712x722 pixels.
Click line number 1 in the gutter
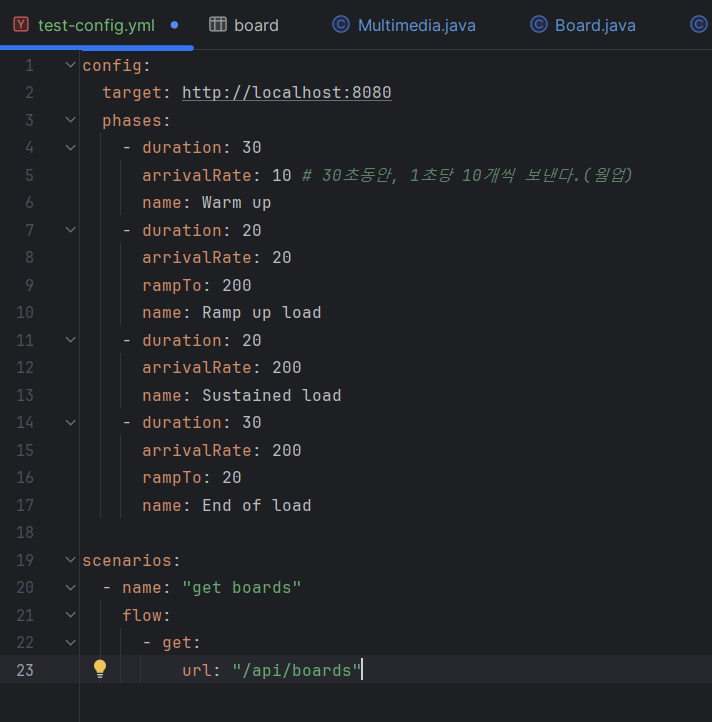pyautogui.click(x=29, y=65)
